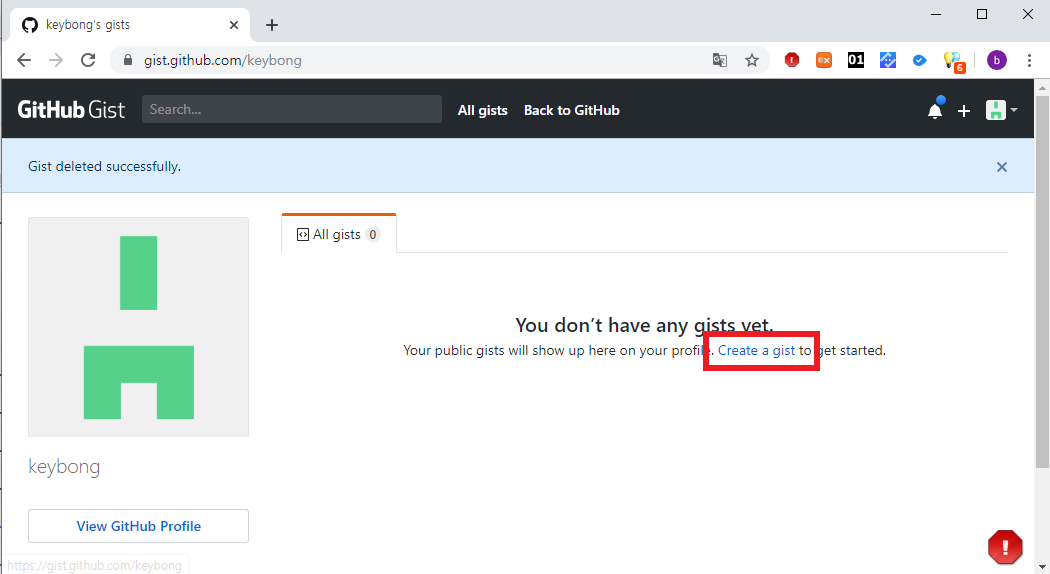Maximize the Chrome window
The height and width of the screenshot is (574, 1050).
(x=982, y=14)
